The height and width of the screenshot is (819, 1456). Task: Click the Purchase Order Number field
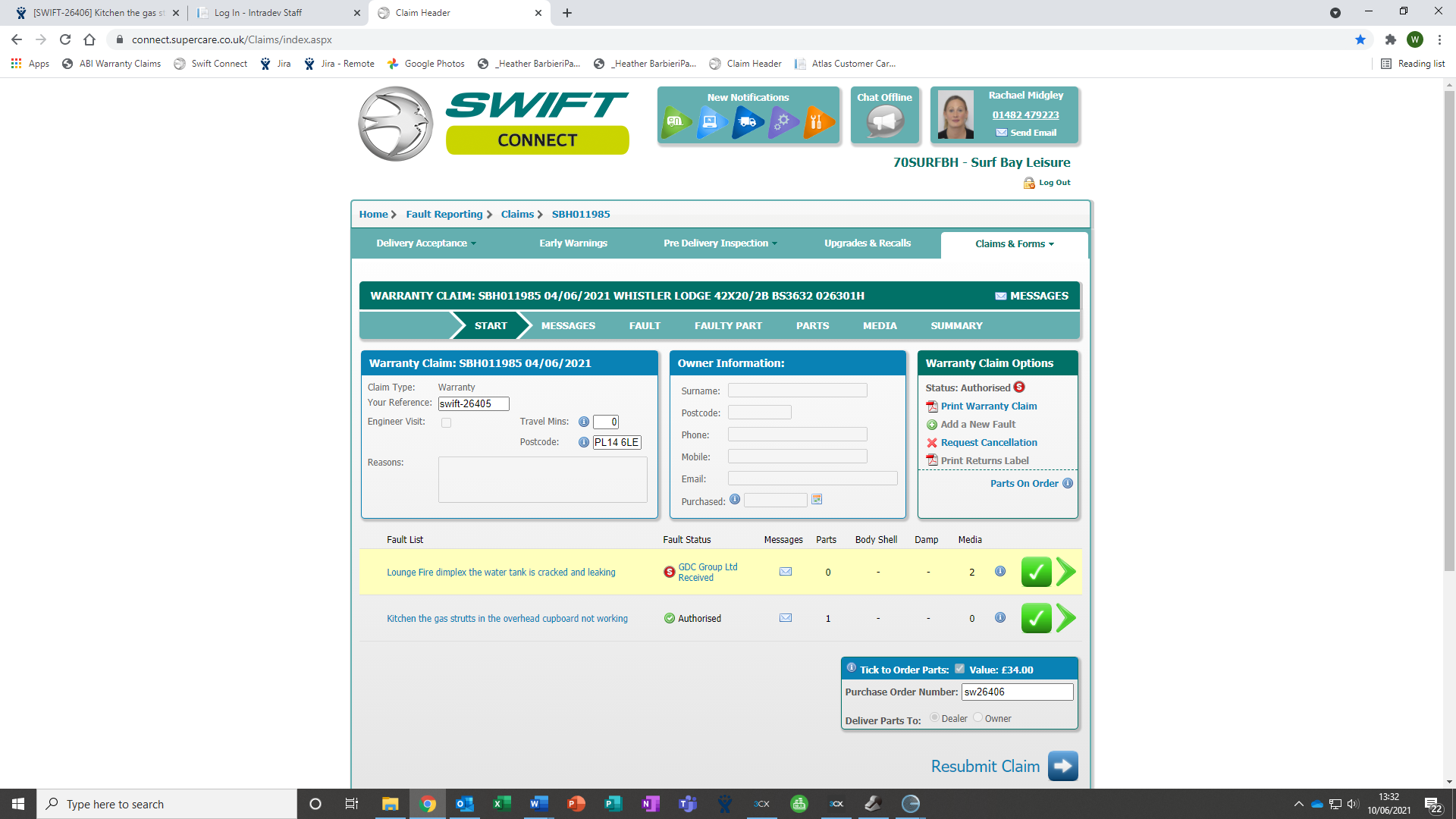point(1016,692)
